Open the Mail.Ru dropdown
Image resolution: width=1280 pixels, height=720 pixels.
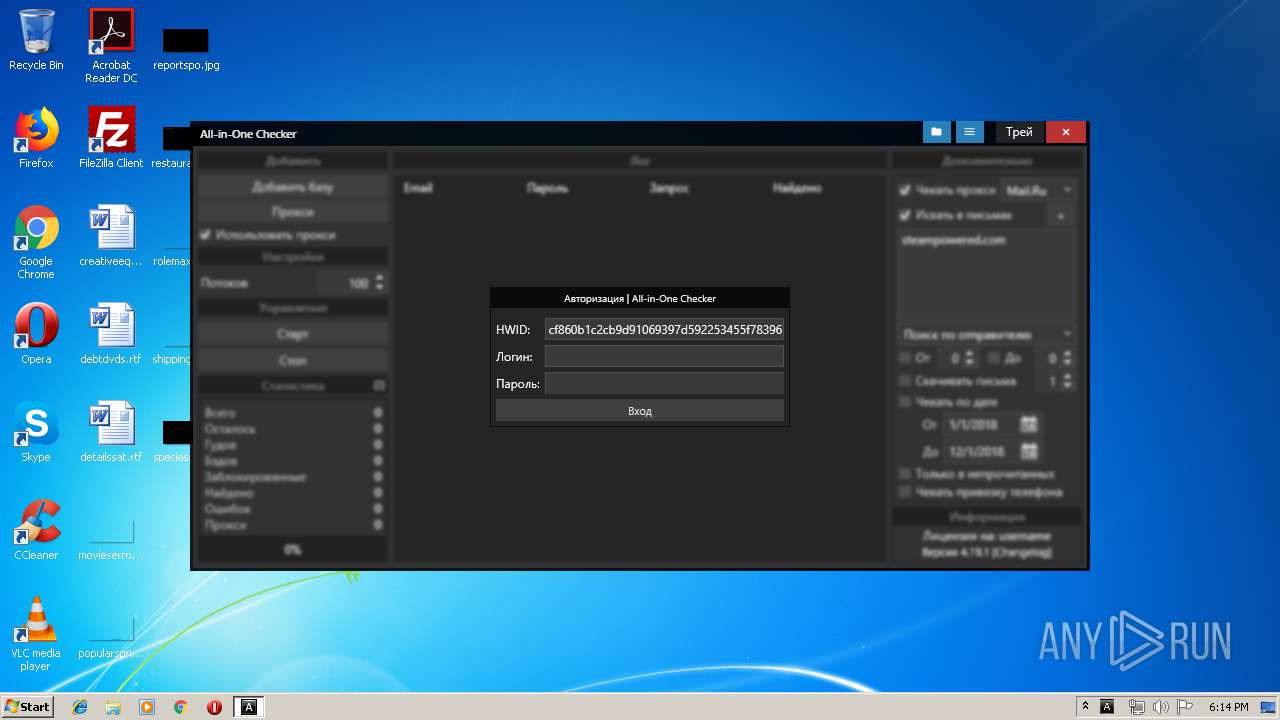[1039, 190]
